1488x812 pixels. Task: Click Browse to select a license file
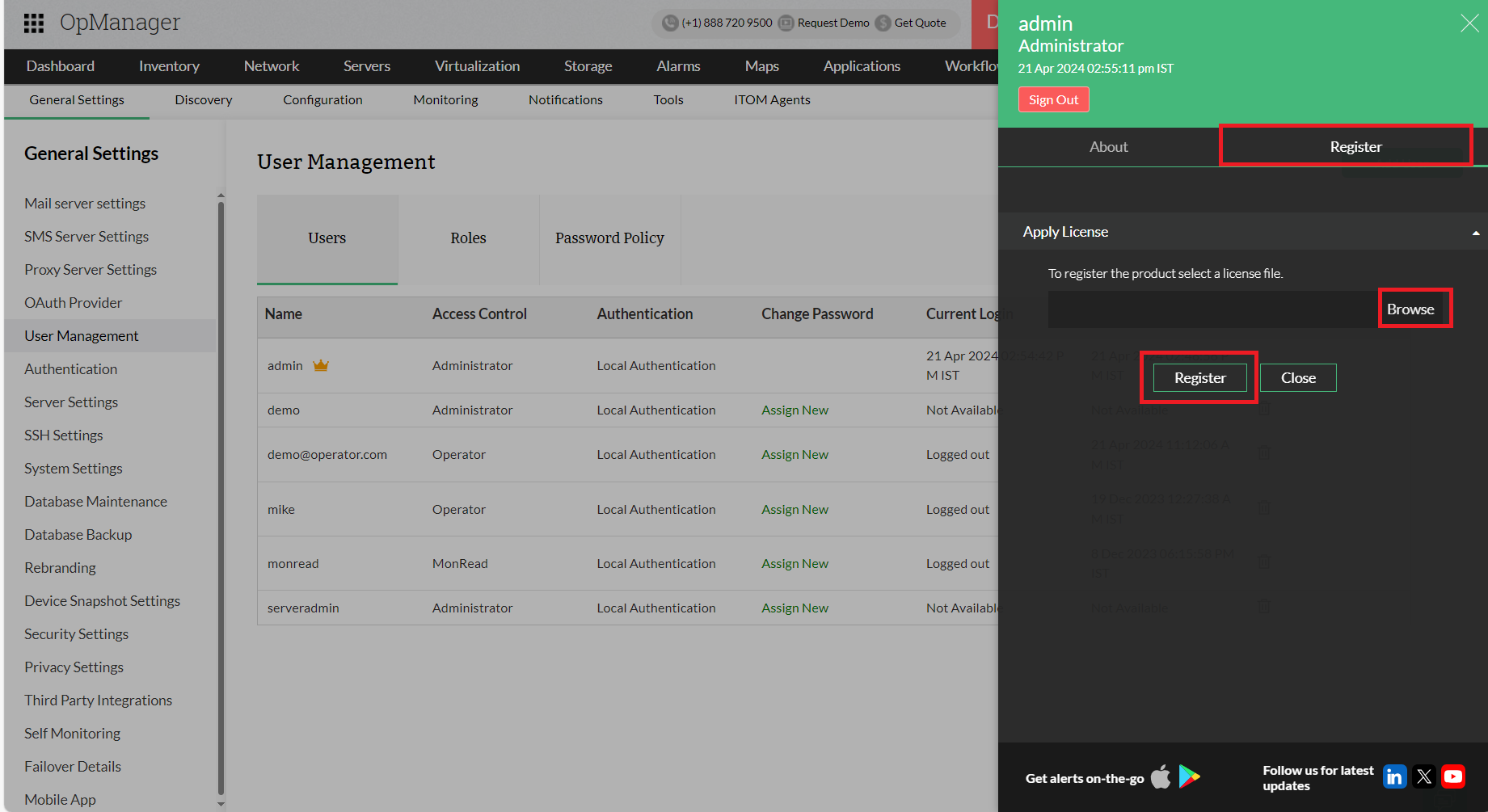coord(1410,309)
